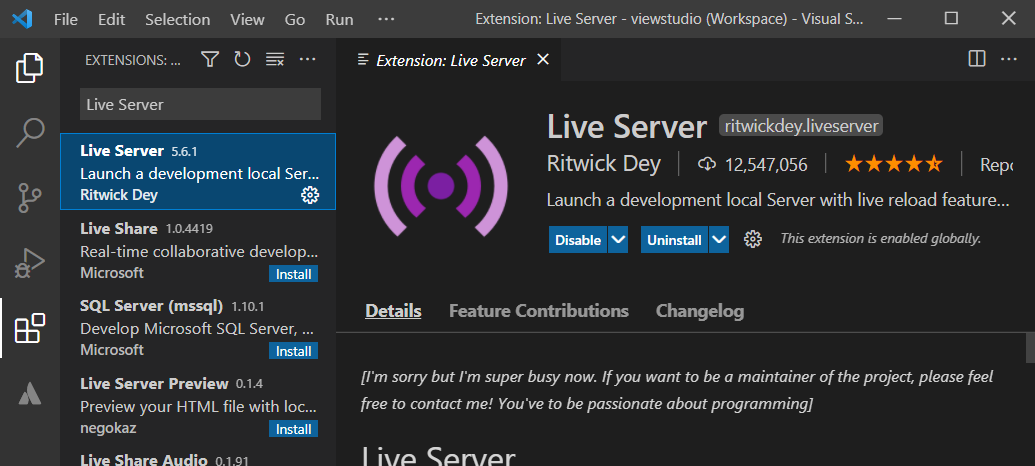This screenshot has width=1035, height=466.
Task: Click the download count cloud icon
Action: (706, 164)
